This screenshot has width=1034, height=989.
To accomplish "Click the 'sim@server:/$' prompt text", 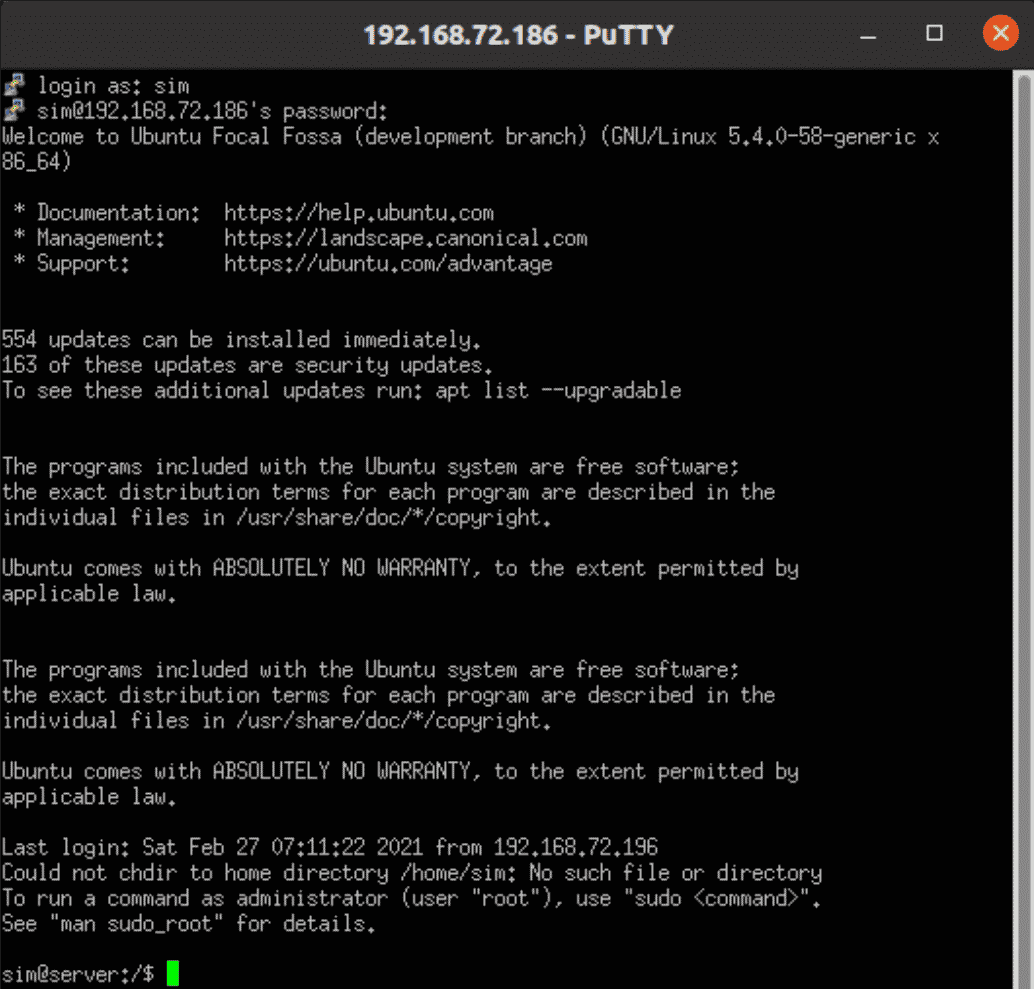I will [78, 974].
